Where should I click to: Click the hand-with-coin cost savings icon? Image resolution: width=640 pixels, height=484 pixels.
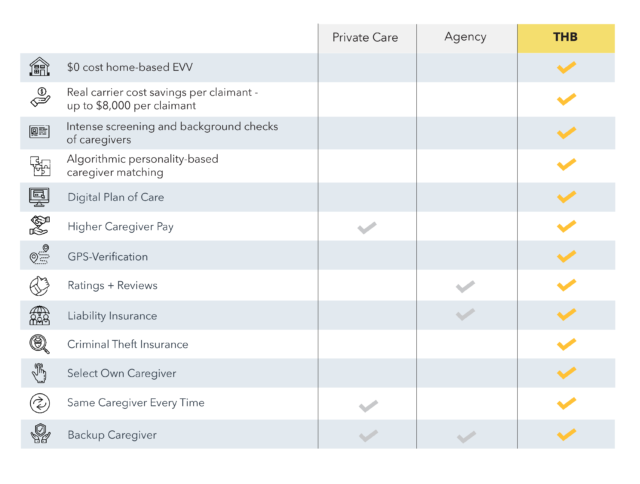coord(40,98)
